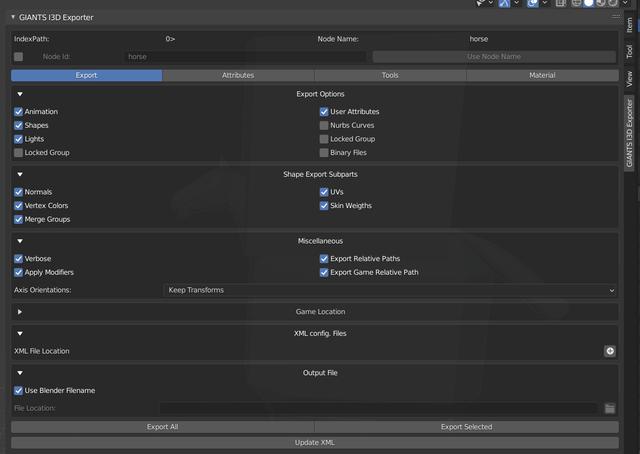Toggle the Normals checkbox
Viewport: 640px width, 454px height.
pyautogui.click(x=18, y=192)
